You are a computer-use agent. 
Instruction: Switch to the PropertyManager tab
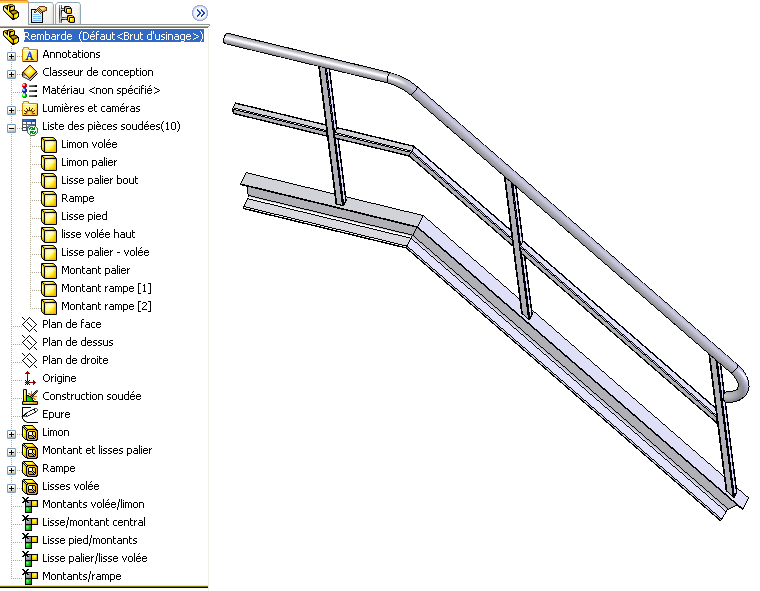(x=39, y=13)
